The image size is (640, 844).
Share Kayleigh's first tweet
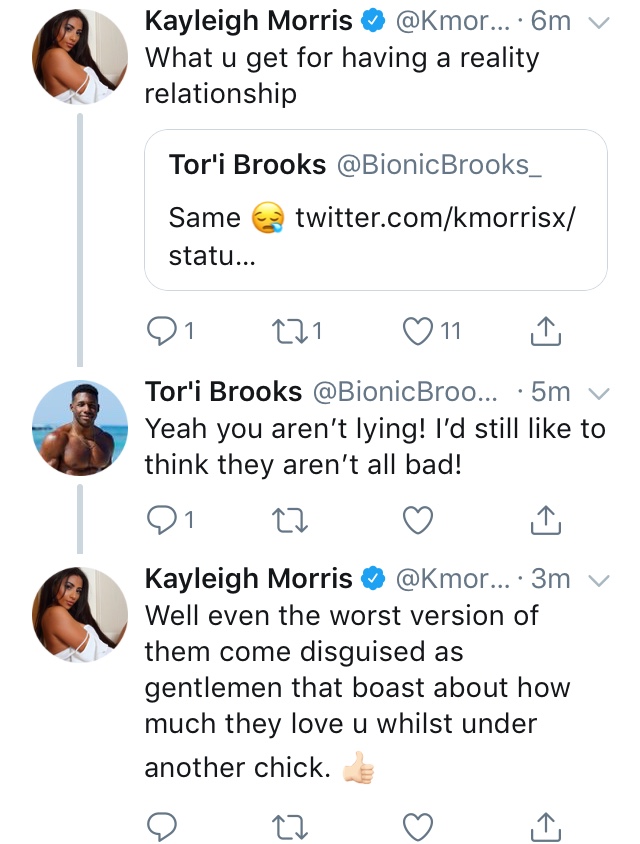(545, 330)
